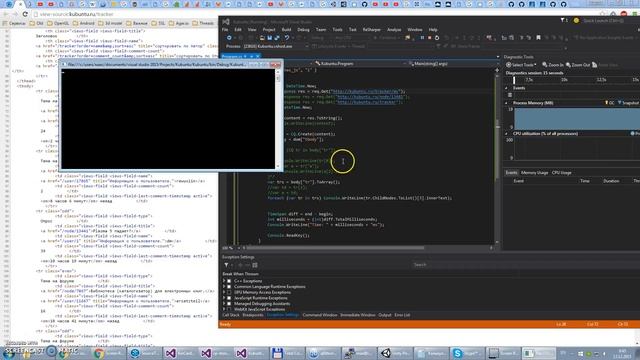The width and height of the screenshot is (640, 360).
Task: Switch to the Error List tab
Action: pyautogui.click(x=402, y=315)
